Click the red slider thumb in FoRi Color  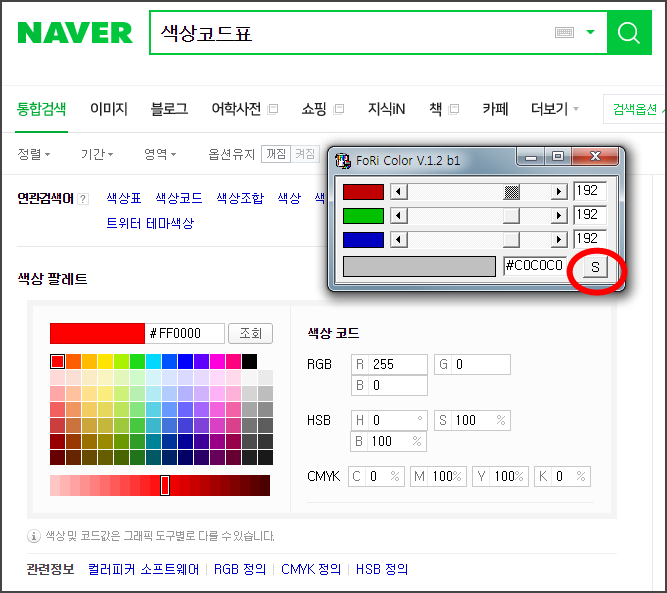512,192
